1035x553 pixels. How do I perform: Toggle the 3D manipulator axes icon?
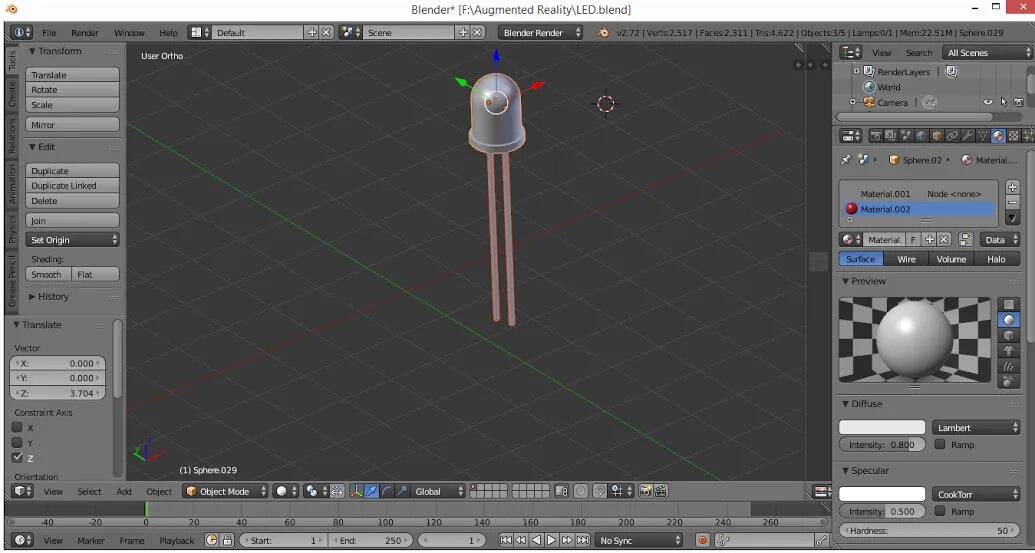tap(355, 491)
